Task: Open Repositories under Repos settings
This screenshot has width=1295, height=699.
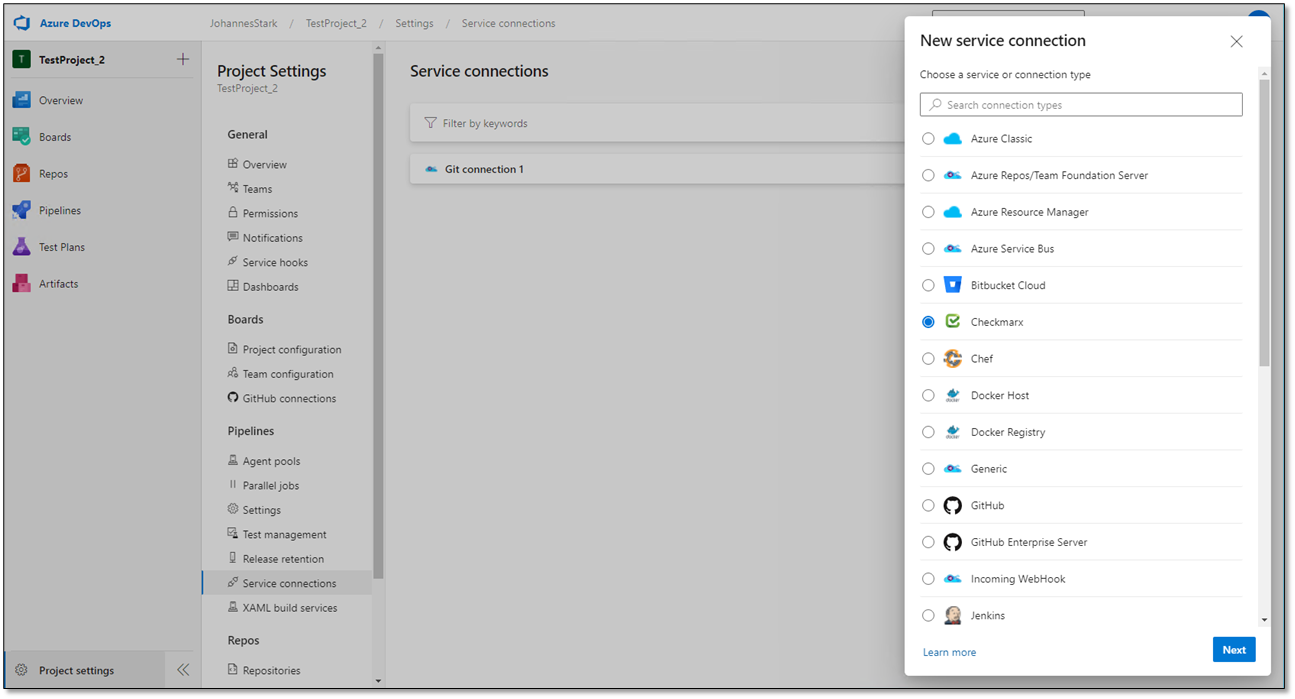Action: pyautogui.click(x=271, y=670)
